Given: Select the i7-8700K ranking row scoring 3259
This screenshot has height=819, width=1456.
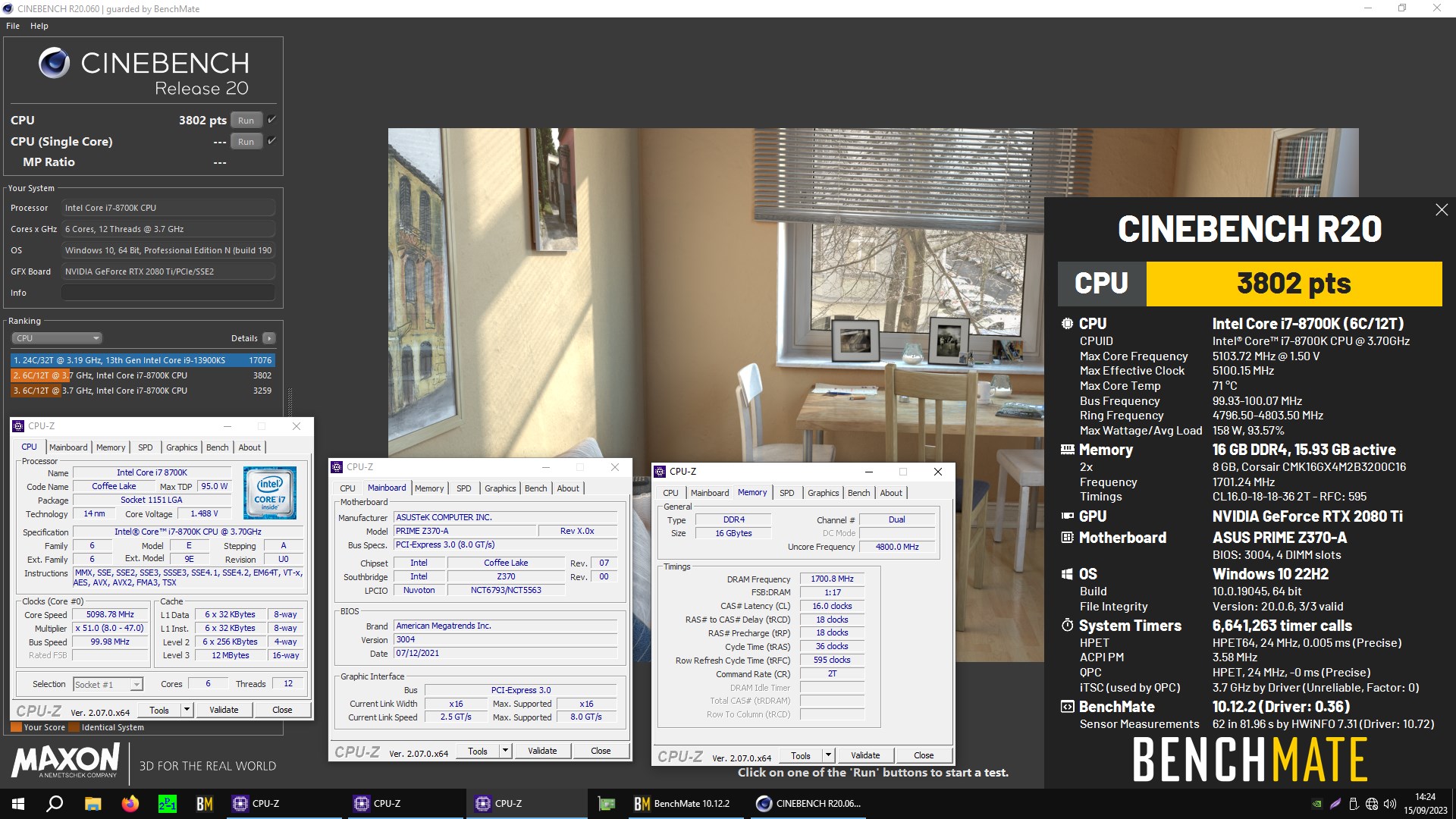Looking at the screenshot, I should 143,391.
